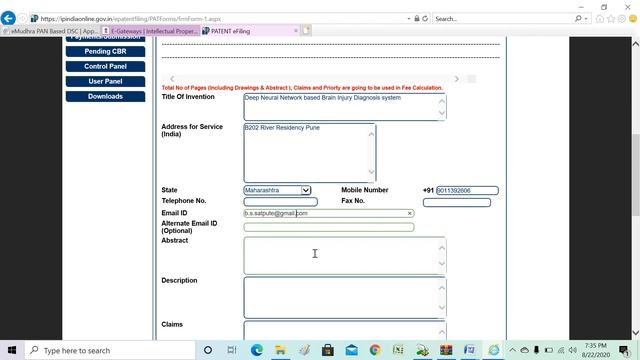Click the left arrow of the horizontal scroller

pyautogui.click(x=172, y=79)
